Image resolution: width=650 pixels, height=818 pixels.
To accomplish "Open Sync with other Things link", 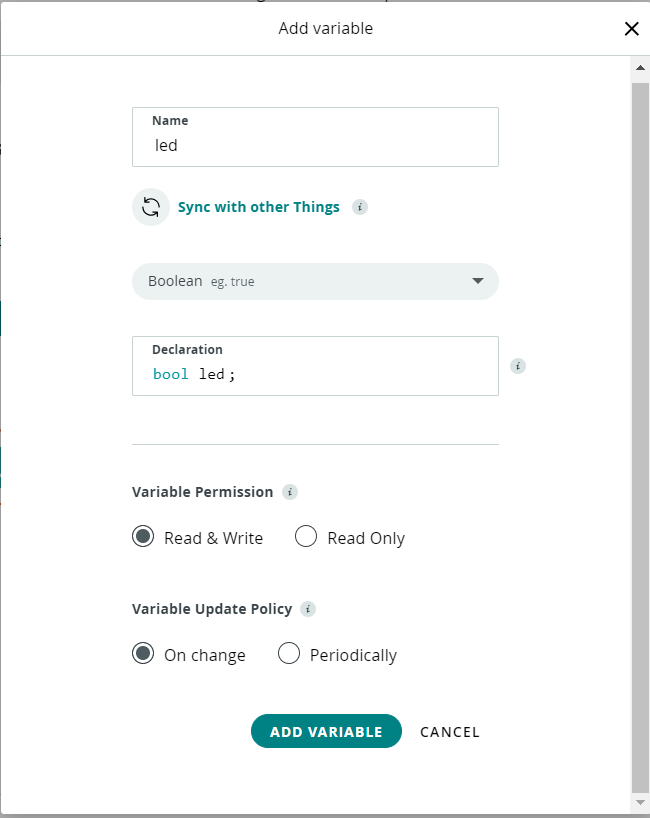I will [259, 207].
